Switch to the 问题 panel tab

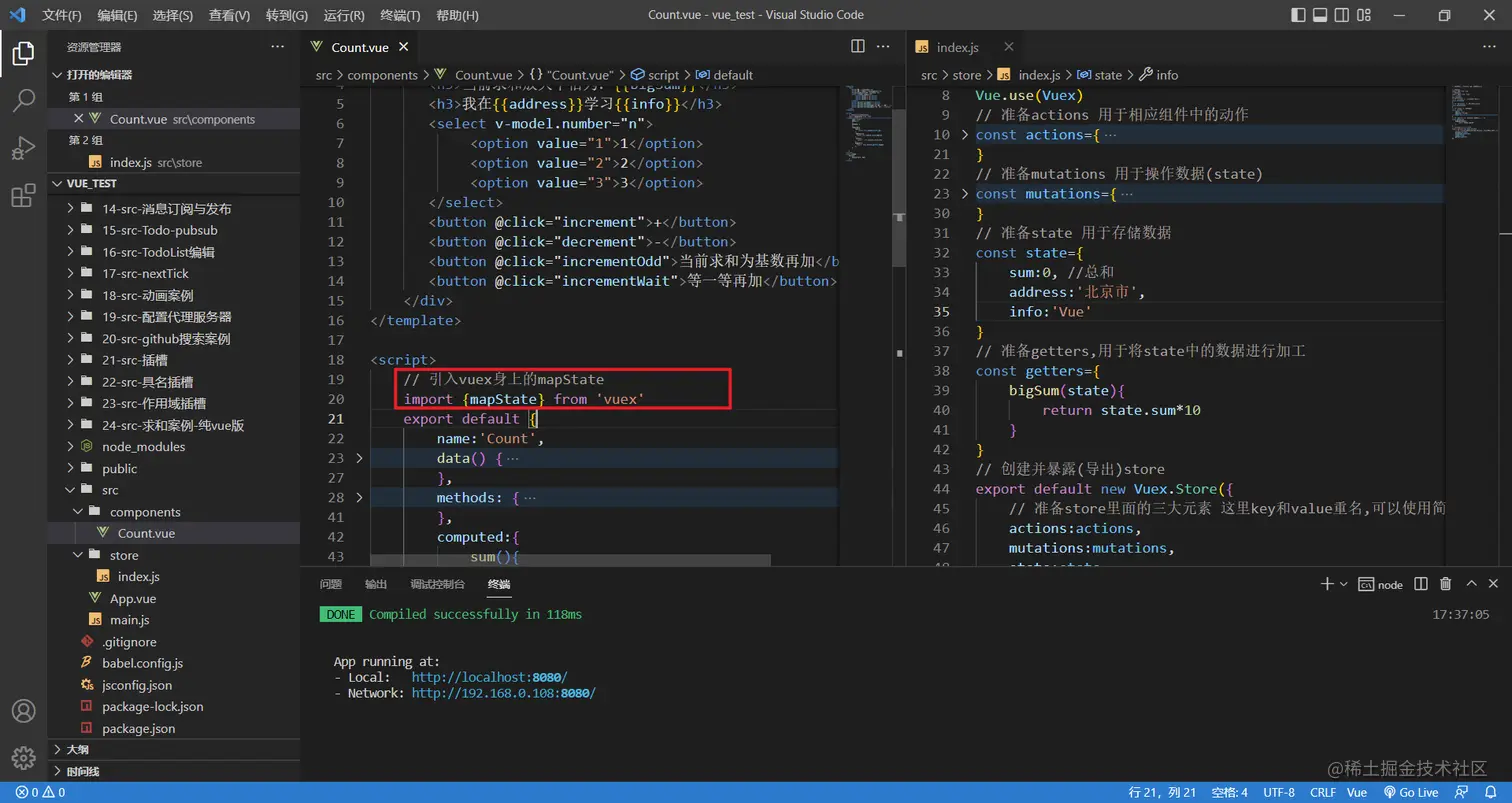click(x=331, y=584)
